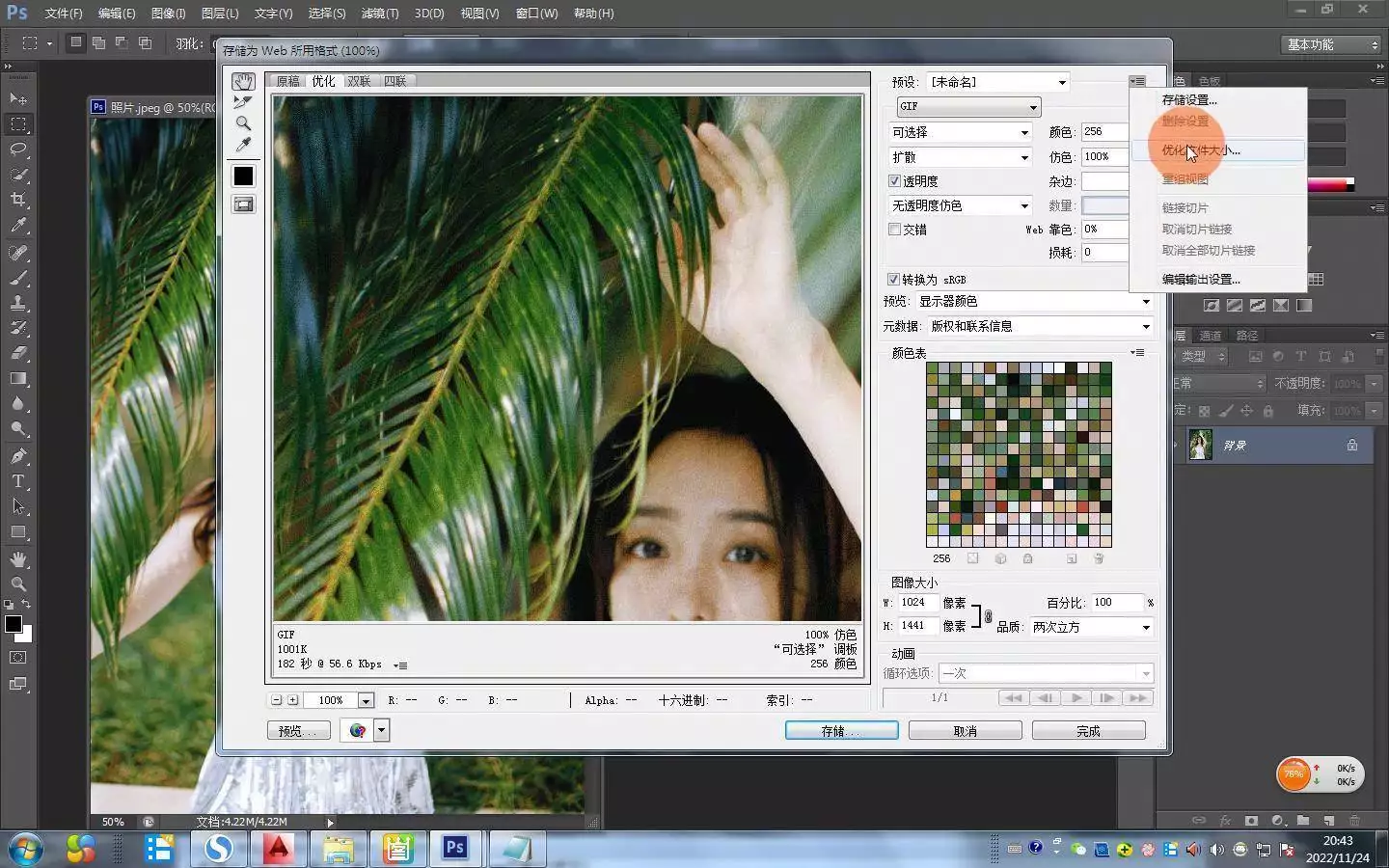
Task: Uncheck the 透明度 checkbox
Action: coord(894,181)
